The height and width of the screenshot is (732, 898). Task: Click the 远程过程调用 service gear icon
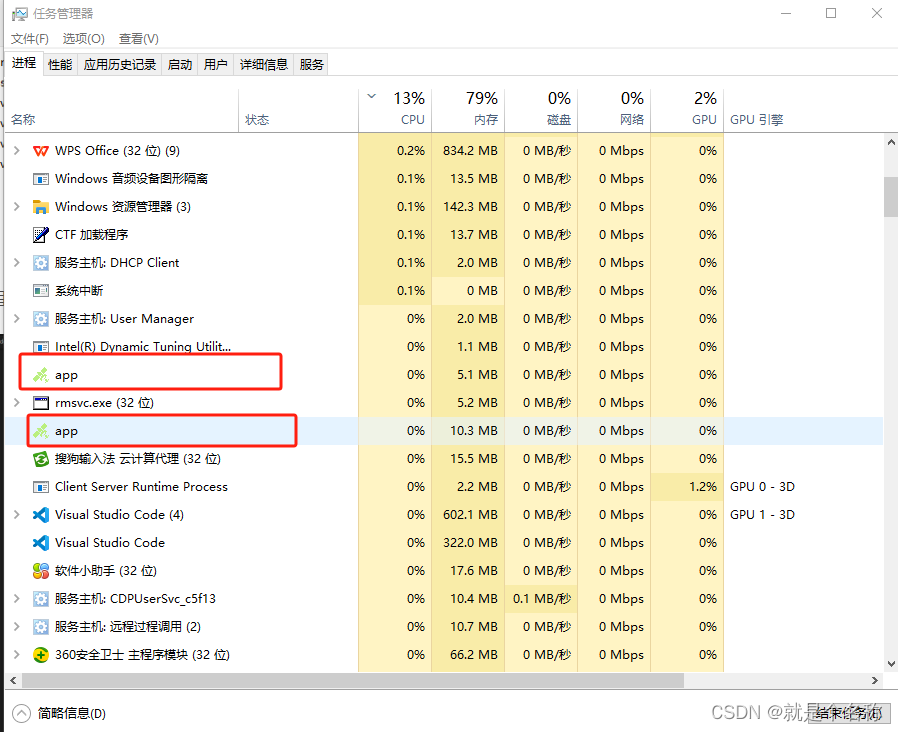click(x=41, y=627)
